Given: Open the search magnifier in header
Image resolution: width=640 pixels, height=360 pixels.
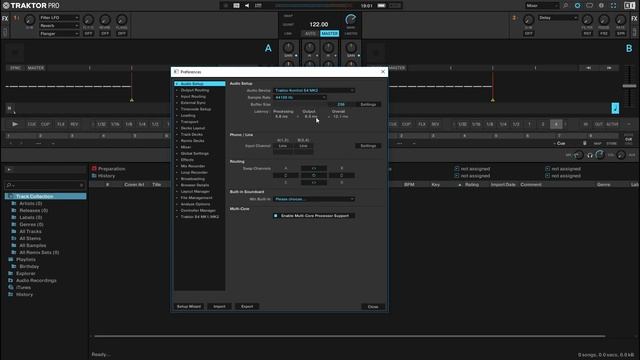Looking at the screenshot, I should (566, 6).
